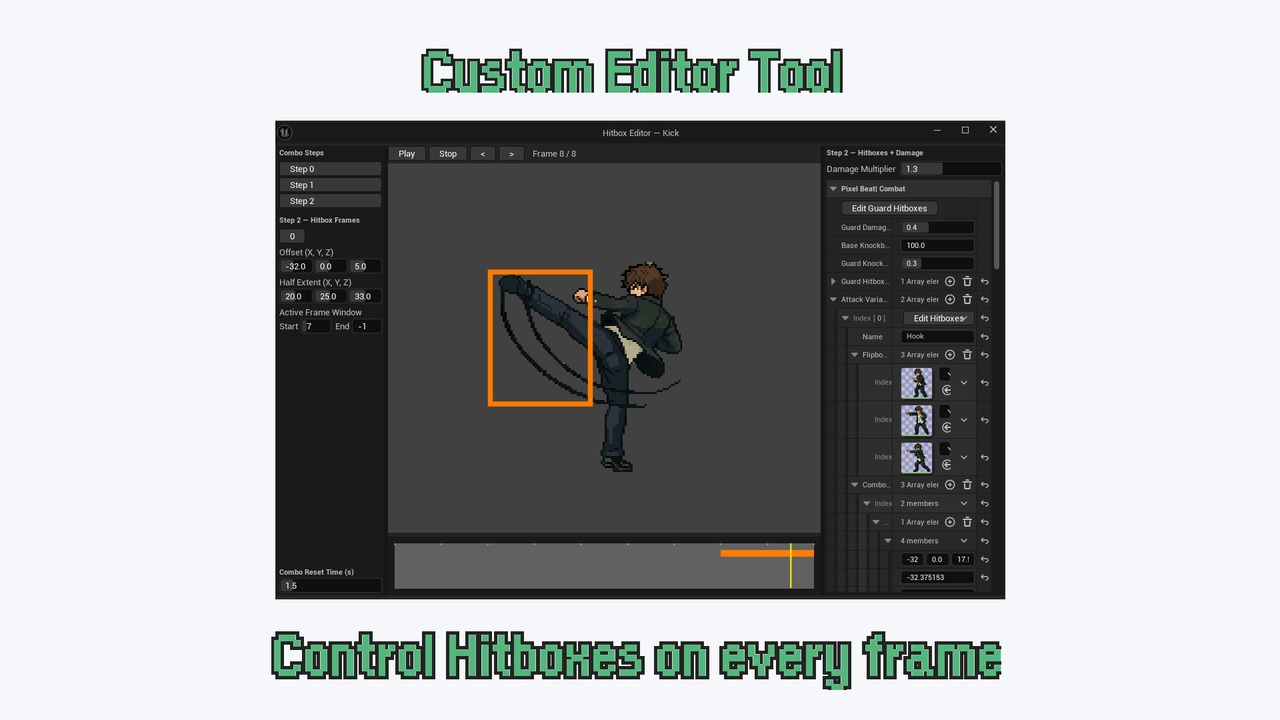Reset the 4 members row
Image resolution: width=1280 pixels, height=720 pixels.
click(985, 541)
